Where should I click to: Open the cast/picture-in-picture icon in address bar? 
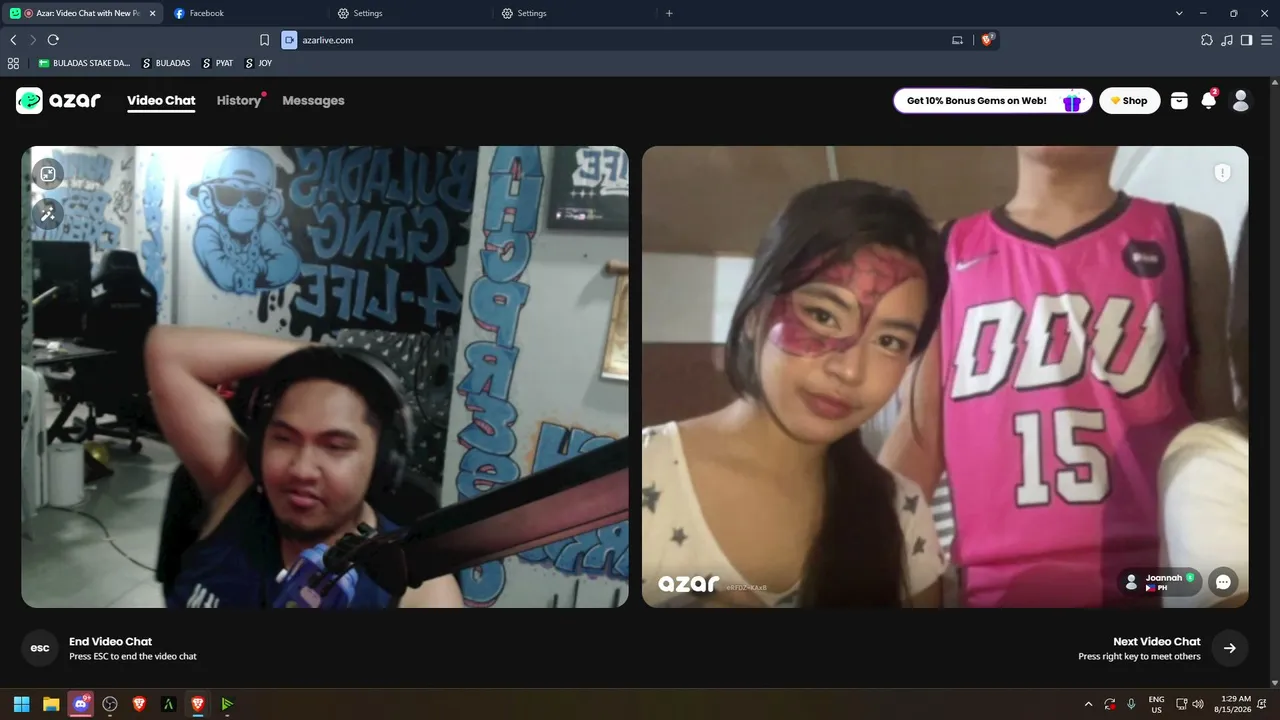click(957, 40)
